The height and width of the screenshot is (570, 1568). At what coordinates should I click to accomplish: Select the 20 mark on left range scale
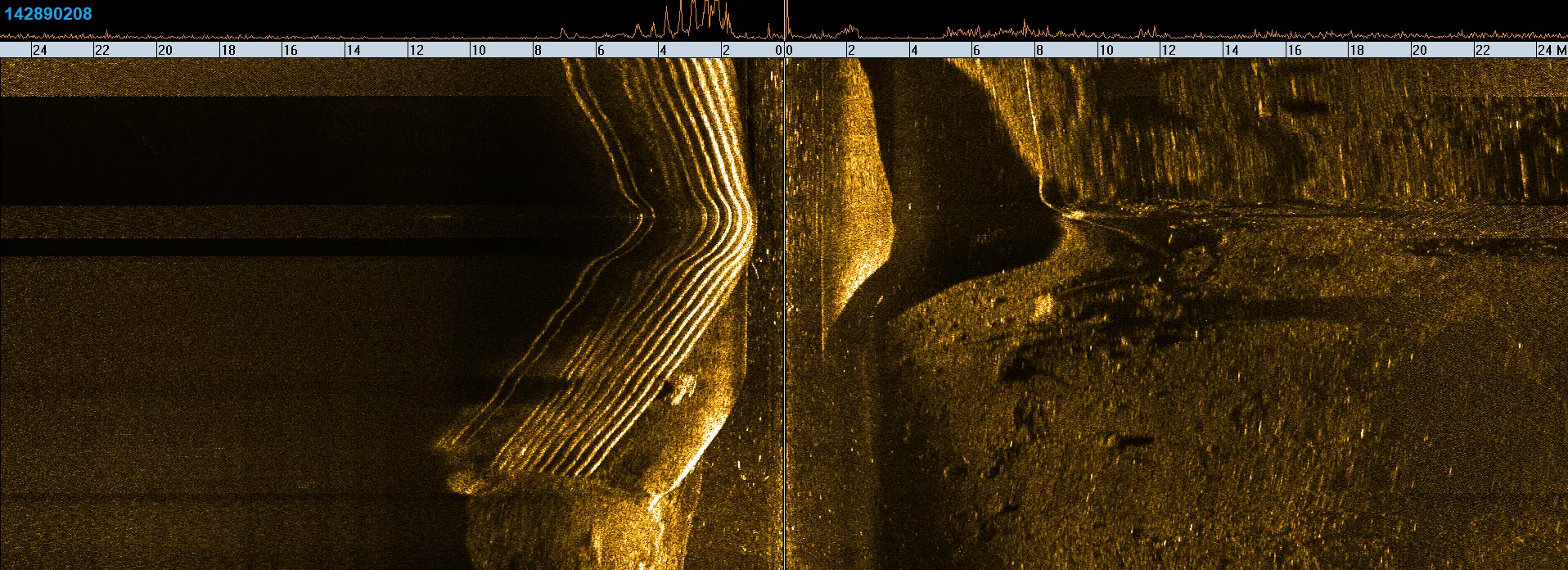164,50
